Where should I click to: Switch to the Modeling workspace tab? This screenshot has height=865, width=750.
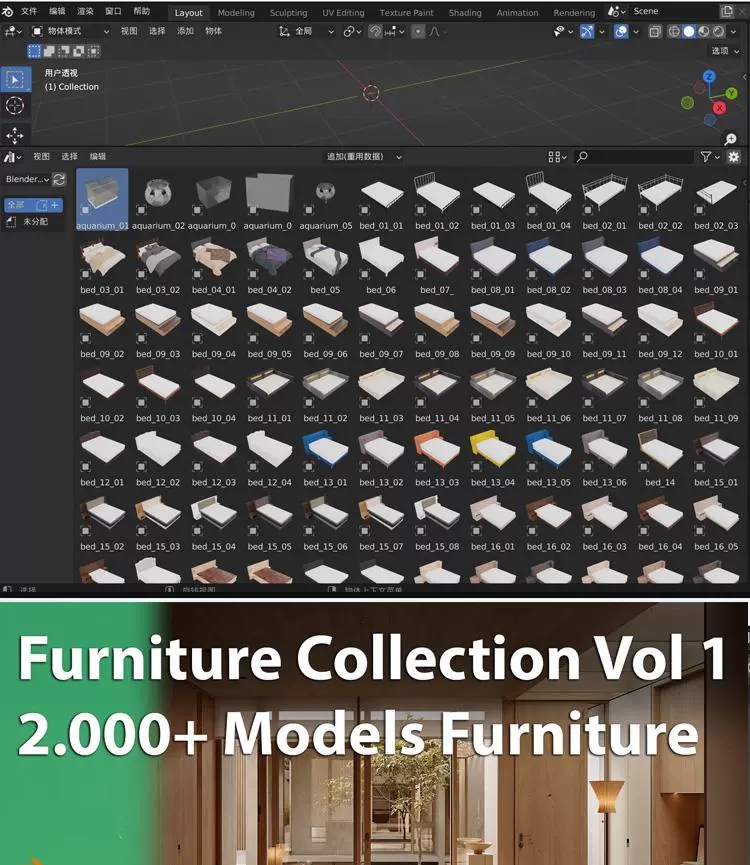(236, 12)
